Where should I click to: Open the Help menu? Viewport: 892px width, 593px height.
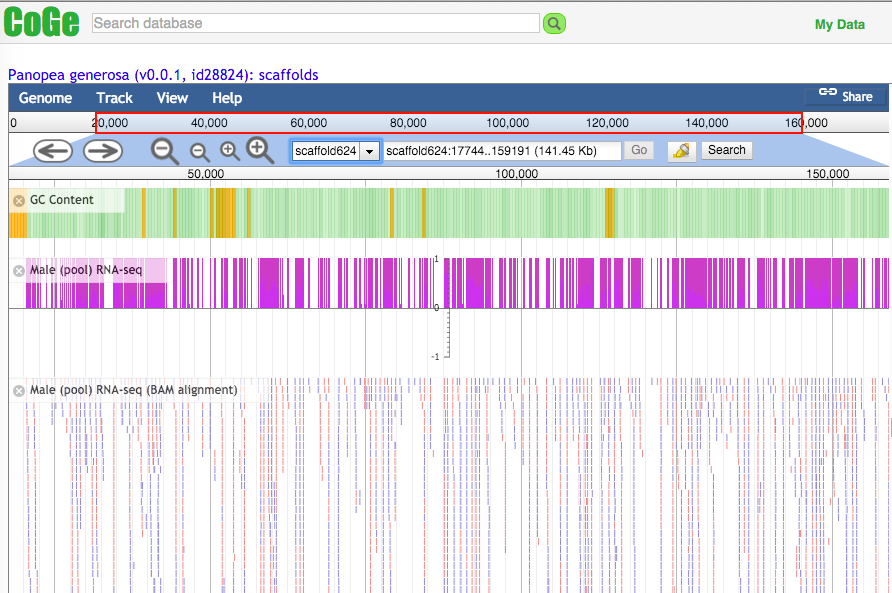[x=227, y=98]
